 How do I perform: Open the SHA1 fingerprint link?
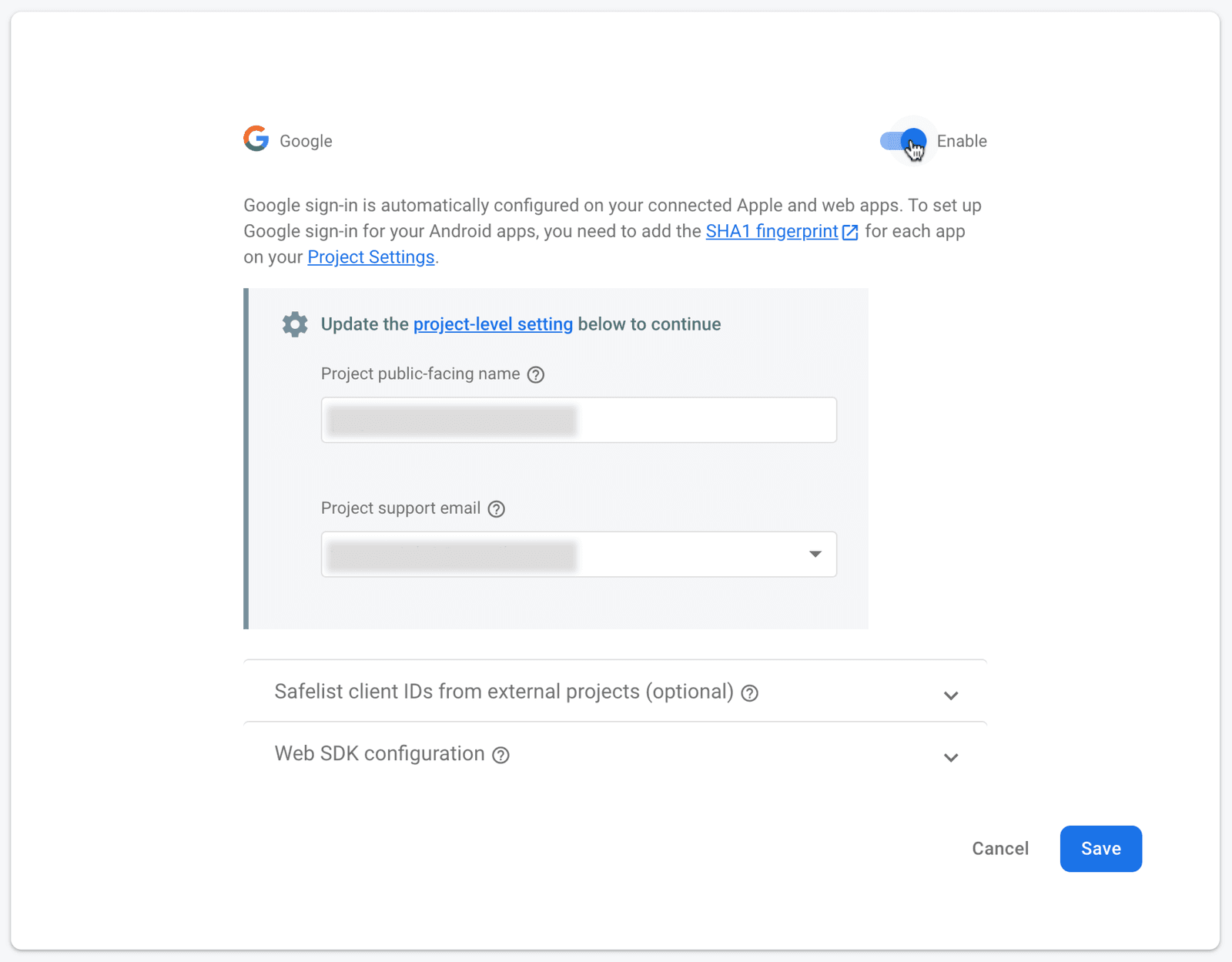(x=772, y=231)
